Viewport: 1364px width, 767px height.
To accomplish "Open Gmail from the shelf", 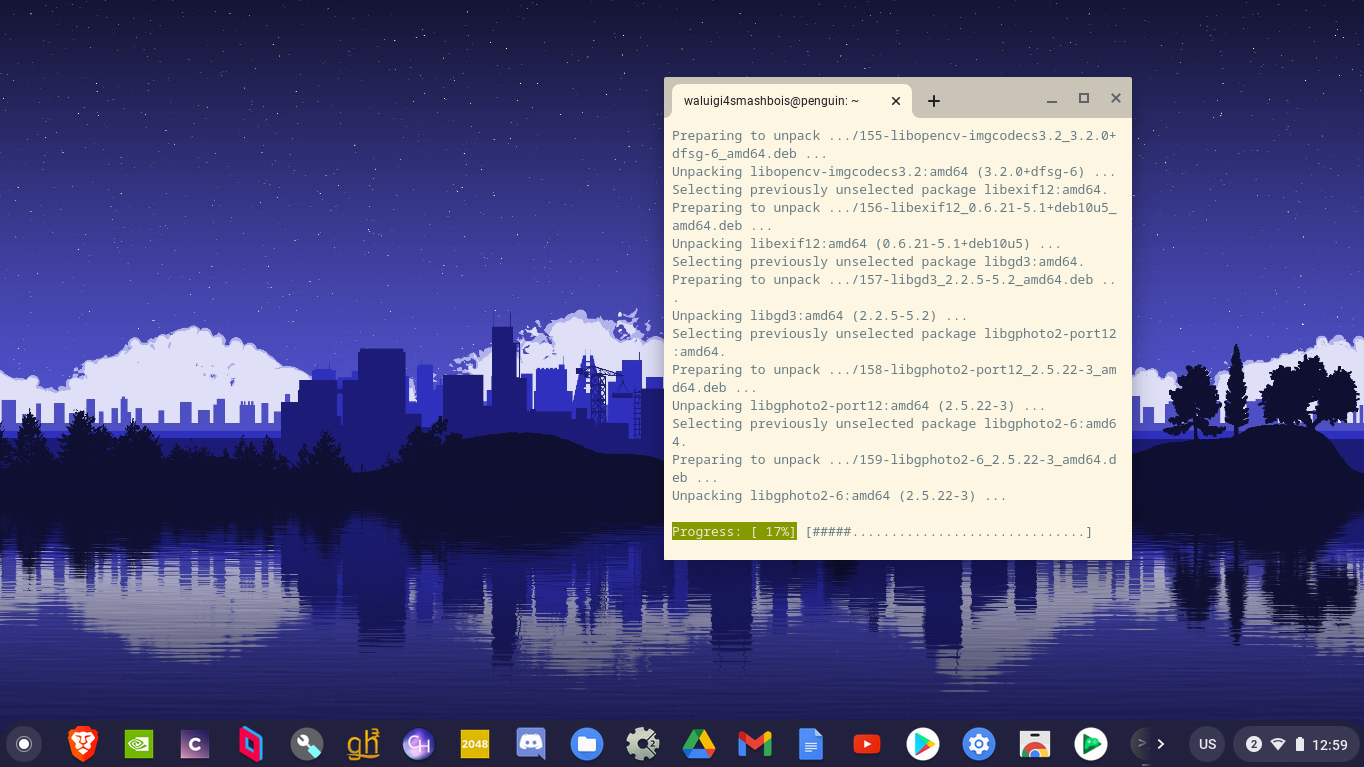I will [754, 744].
